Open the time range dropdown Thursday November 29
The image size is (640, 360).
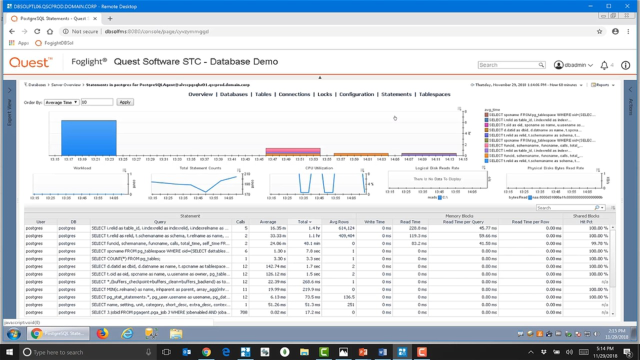pyautogui.click(x=527, y=85)
